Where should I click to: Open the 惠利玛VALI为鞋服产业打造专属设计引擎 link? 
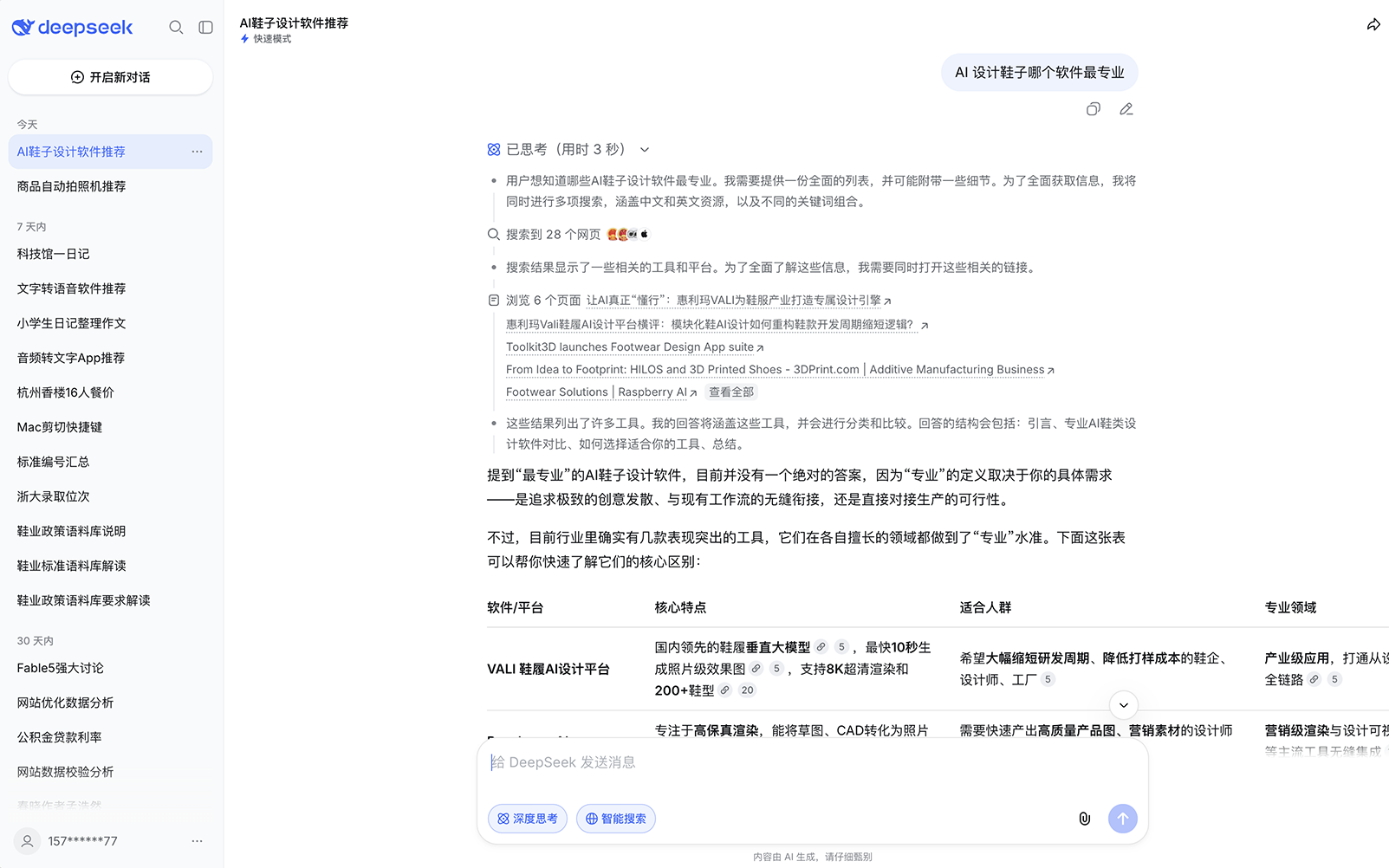click(738, 301)
